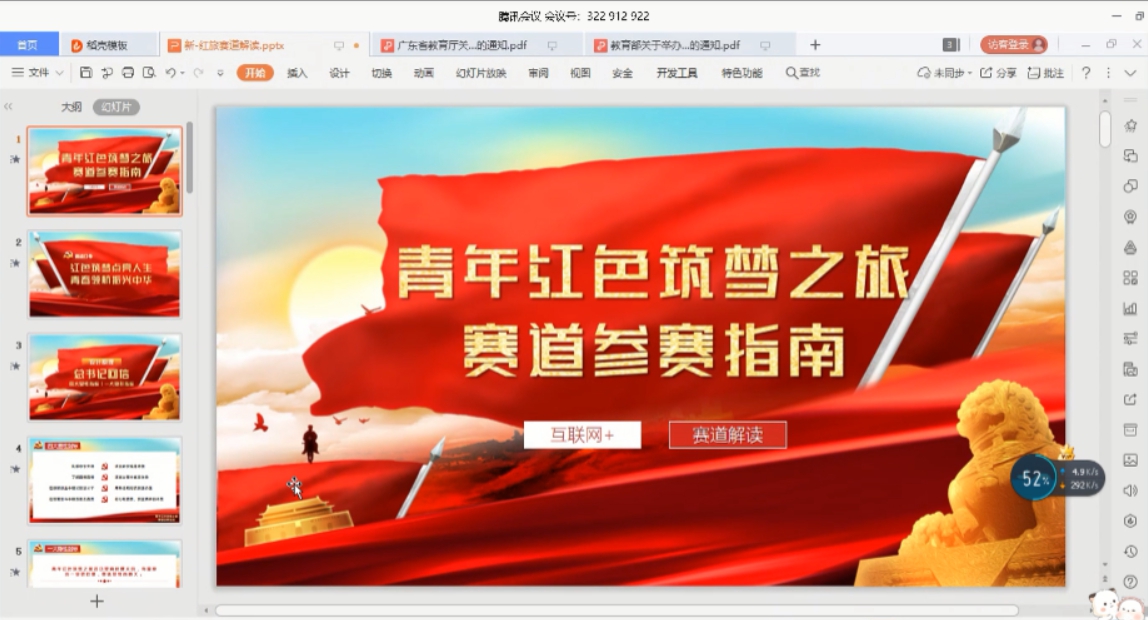
Task: Click the speaker audio icon in right sidebar
Action: click(1130, 490)
